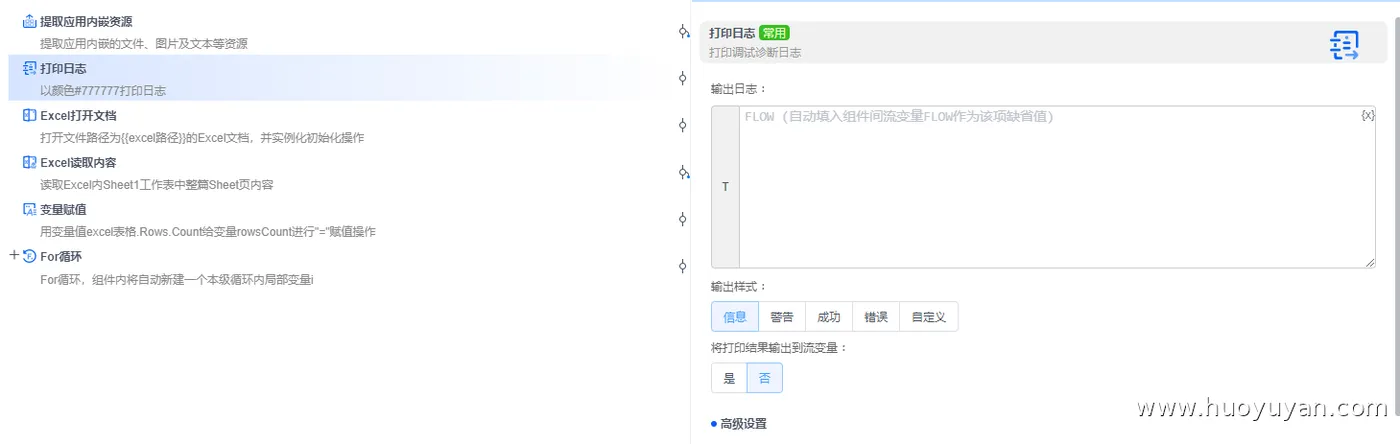
Task: Click description 以颜色#777777打印日志
Action: [103, 91]
